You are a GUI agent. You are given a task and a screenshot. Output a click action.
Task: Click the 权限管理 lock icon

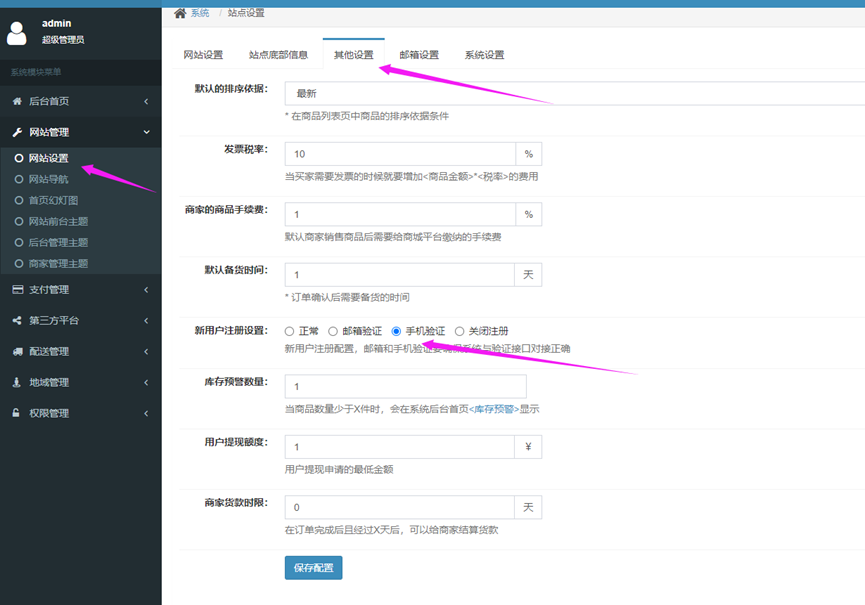point(17,413)
